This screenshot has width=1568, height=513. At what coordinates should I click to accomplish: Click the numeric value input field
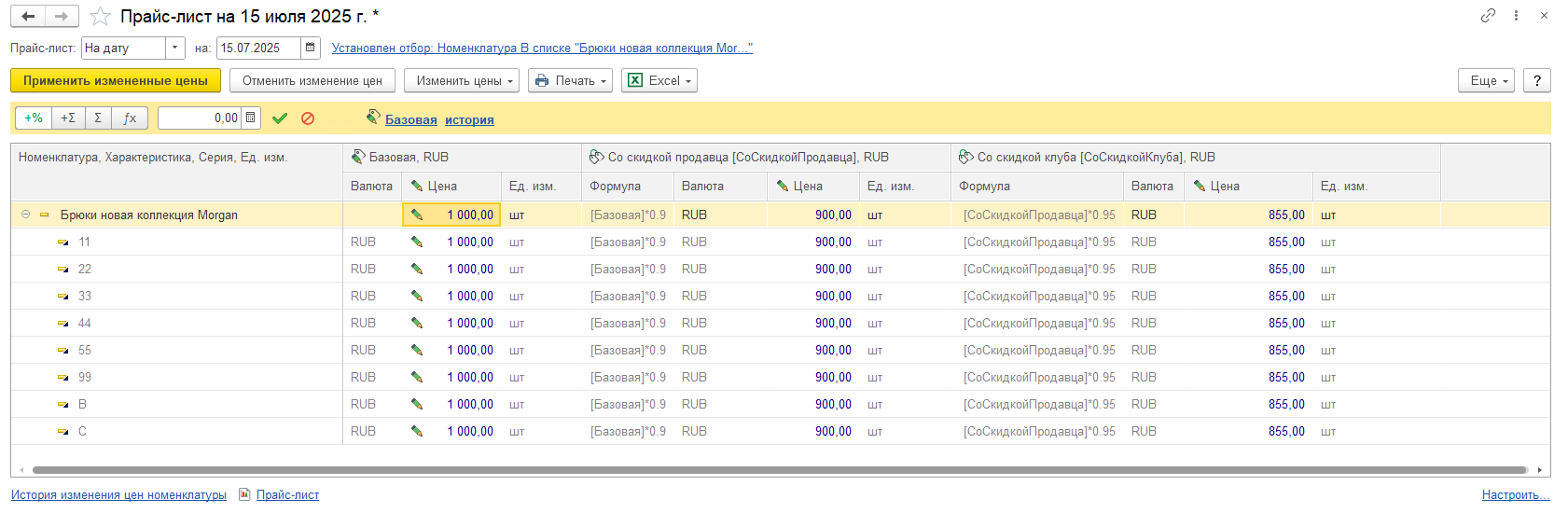[200, 118]
